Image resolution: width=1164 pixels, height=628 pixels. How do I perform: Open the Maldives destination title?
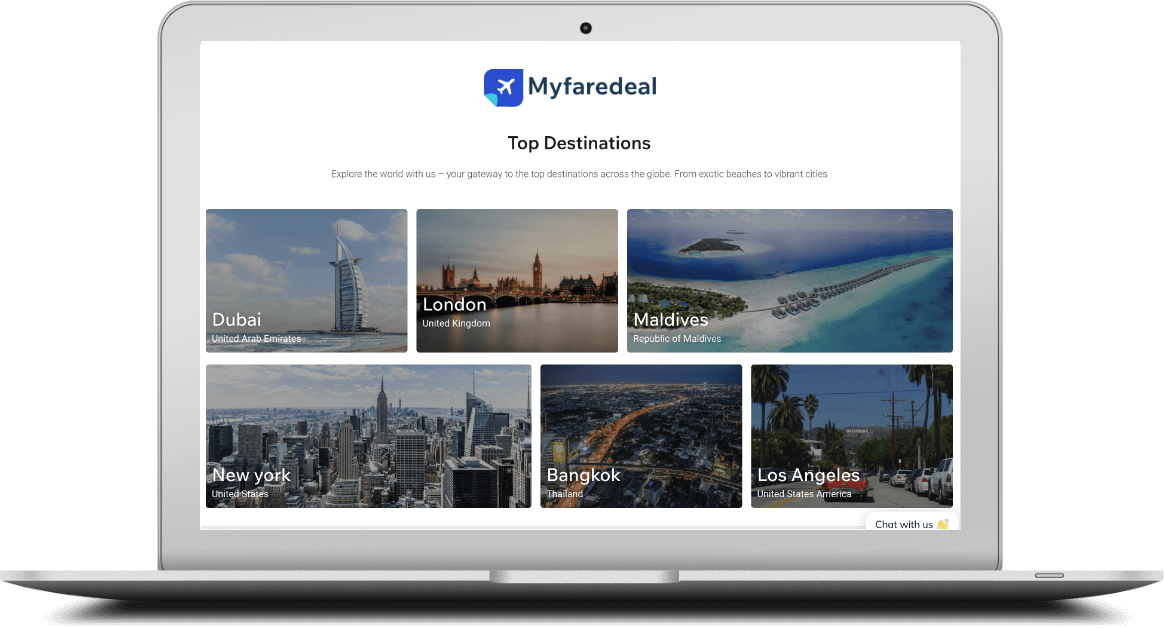click(x=670, y=320)
